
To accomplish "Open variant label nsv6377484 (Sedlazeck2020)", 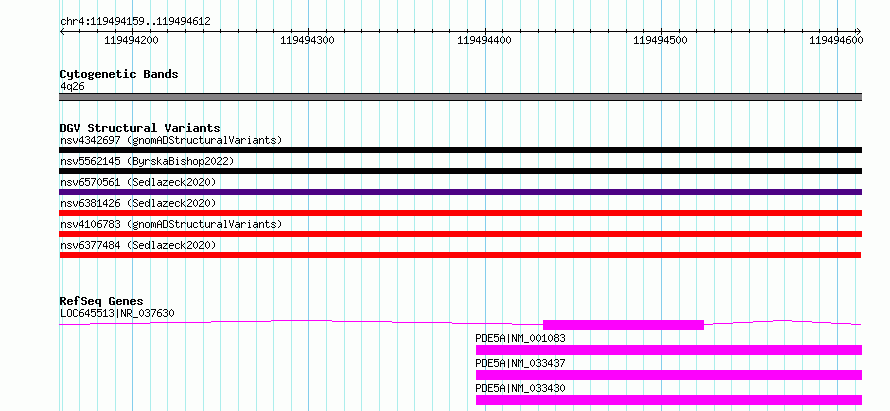I will 138,245.
